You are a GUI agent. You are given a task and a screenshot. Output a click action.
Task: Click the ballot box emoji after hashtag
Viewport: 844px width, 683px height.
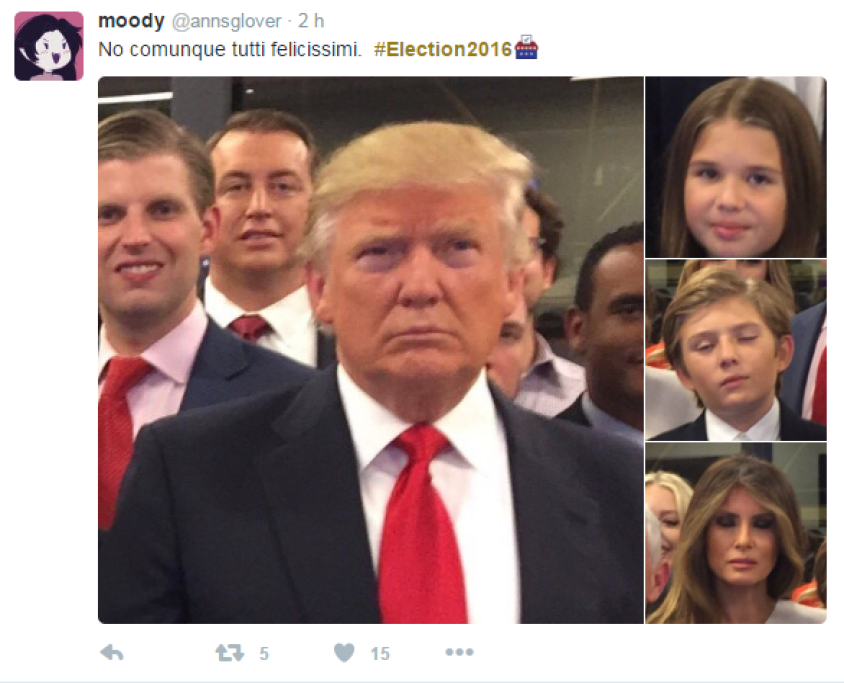coord(526,47)
